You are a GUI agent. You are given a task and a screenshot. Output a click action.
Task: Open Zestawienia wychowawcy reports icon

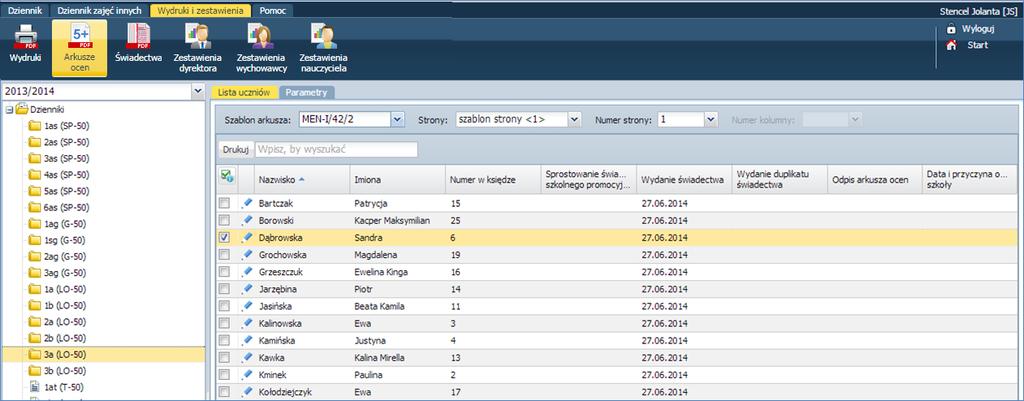(260, 37)
